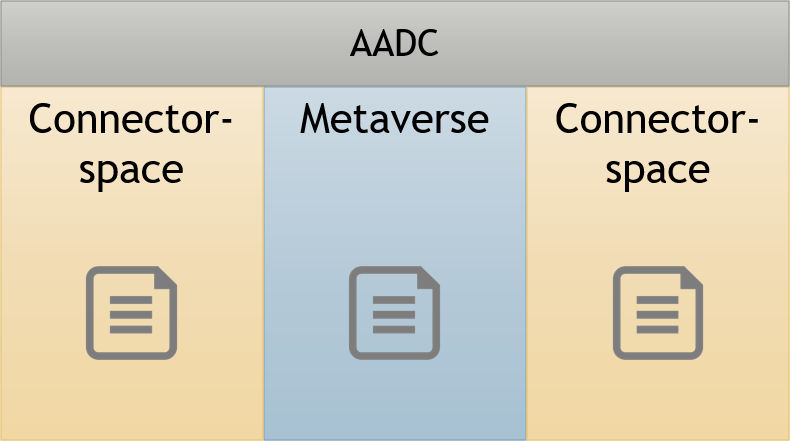Click blue Metaverse panel area below document icon
Image resolution: width=790 pixels, height=441 pixels.
[x=395, y=400]
